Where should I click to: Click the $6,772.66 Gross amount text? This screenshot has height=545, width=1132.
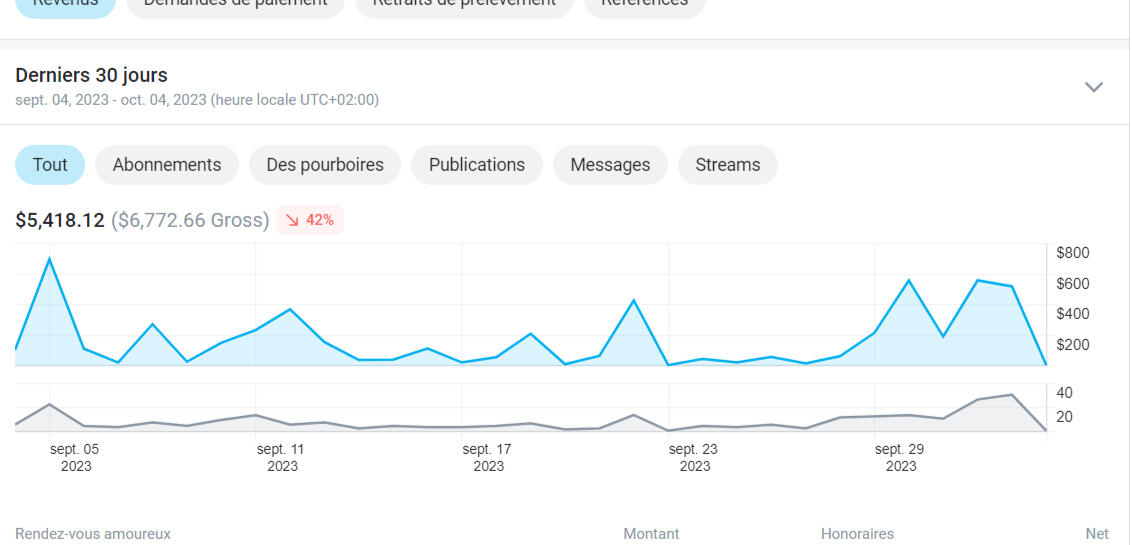click(190, 220)
